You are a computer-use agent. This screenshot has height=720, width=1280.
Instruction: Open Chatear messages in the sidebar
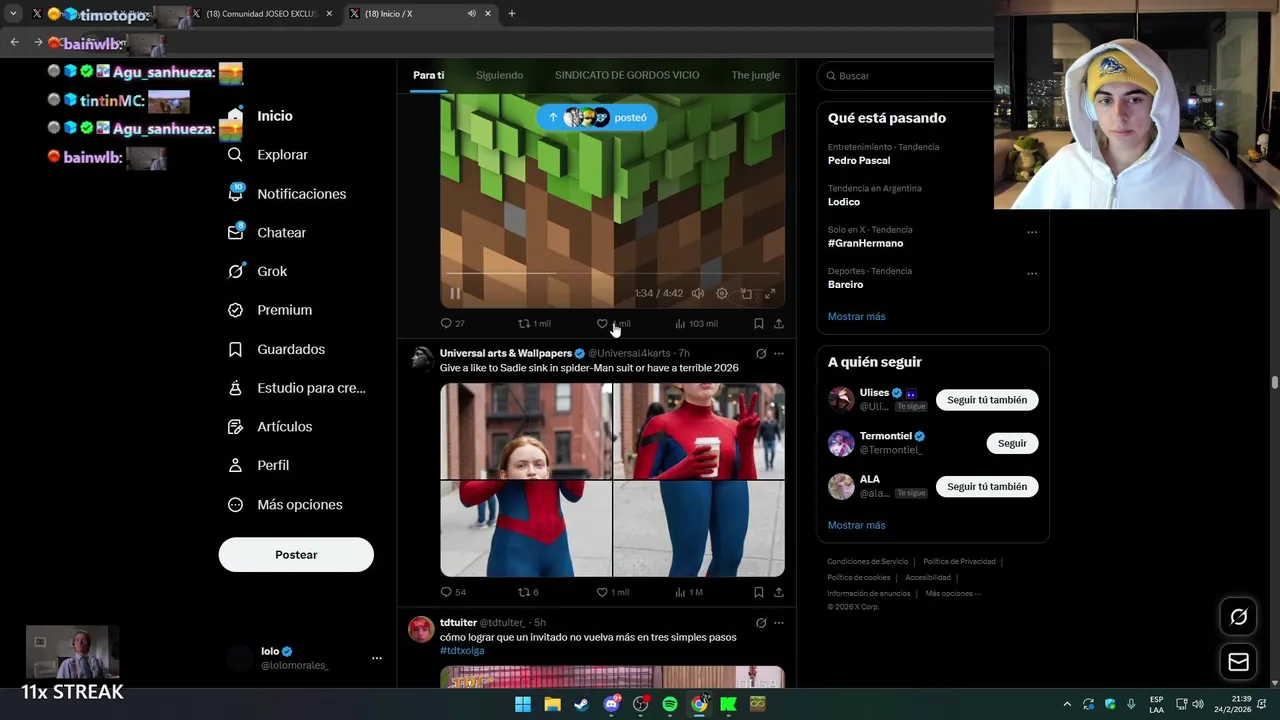coord(267,232)
